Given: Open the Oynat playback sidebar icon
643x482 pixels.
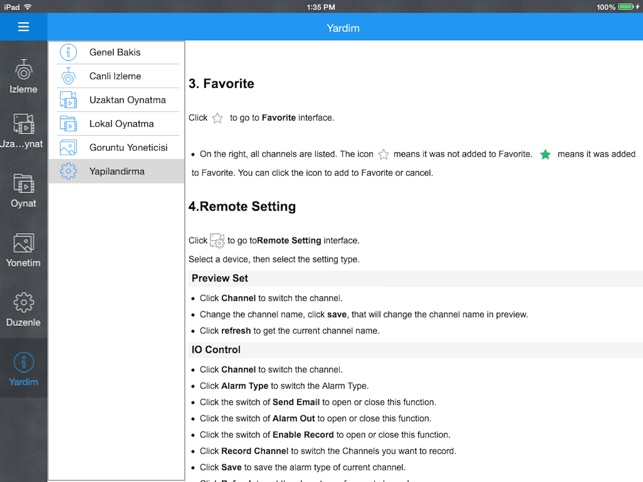Looking at the screenshot, I should (x=24, y=183).
